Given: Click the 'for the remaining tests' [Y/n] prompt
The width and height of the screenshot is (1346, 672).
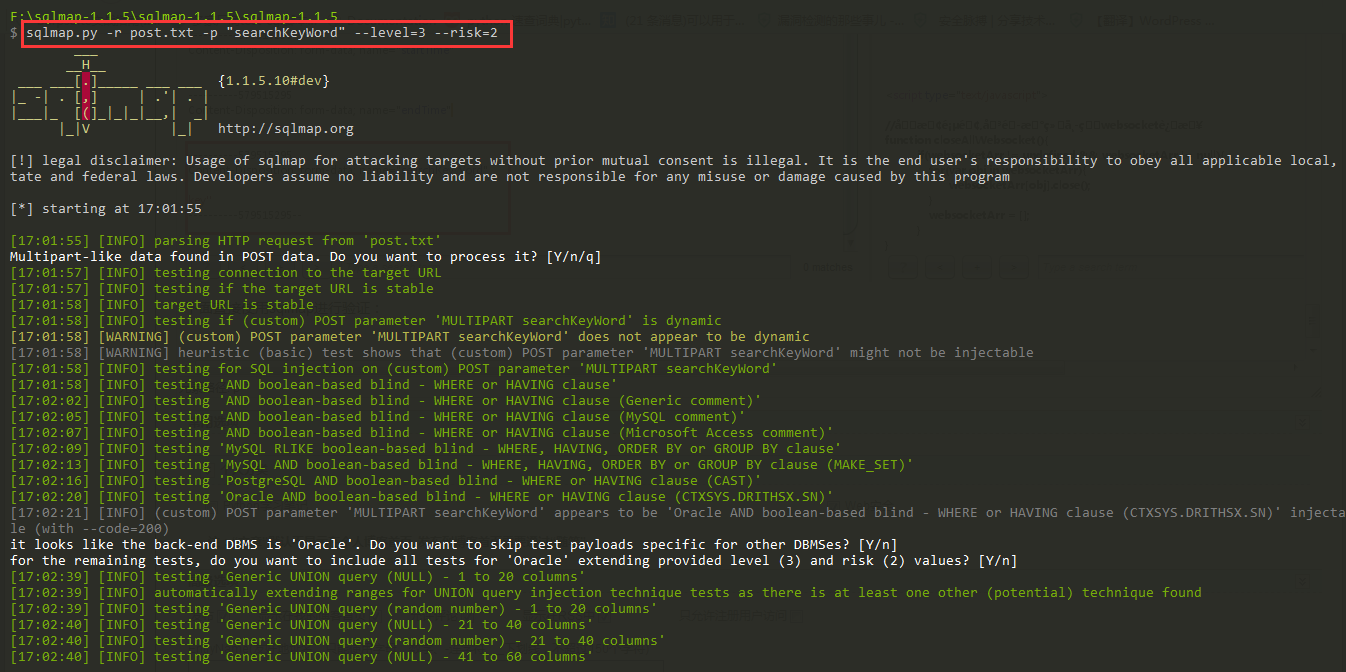Looking at the screenshot, I should point(514,561).
